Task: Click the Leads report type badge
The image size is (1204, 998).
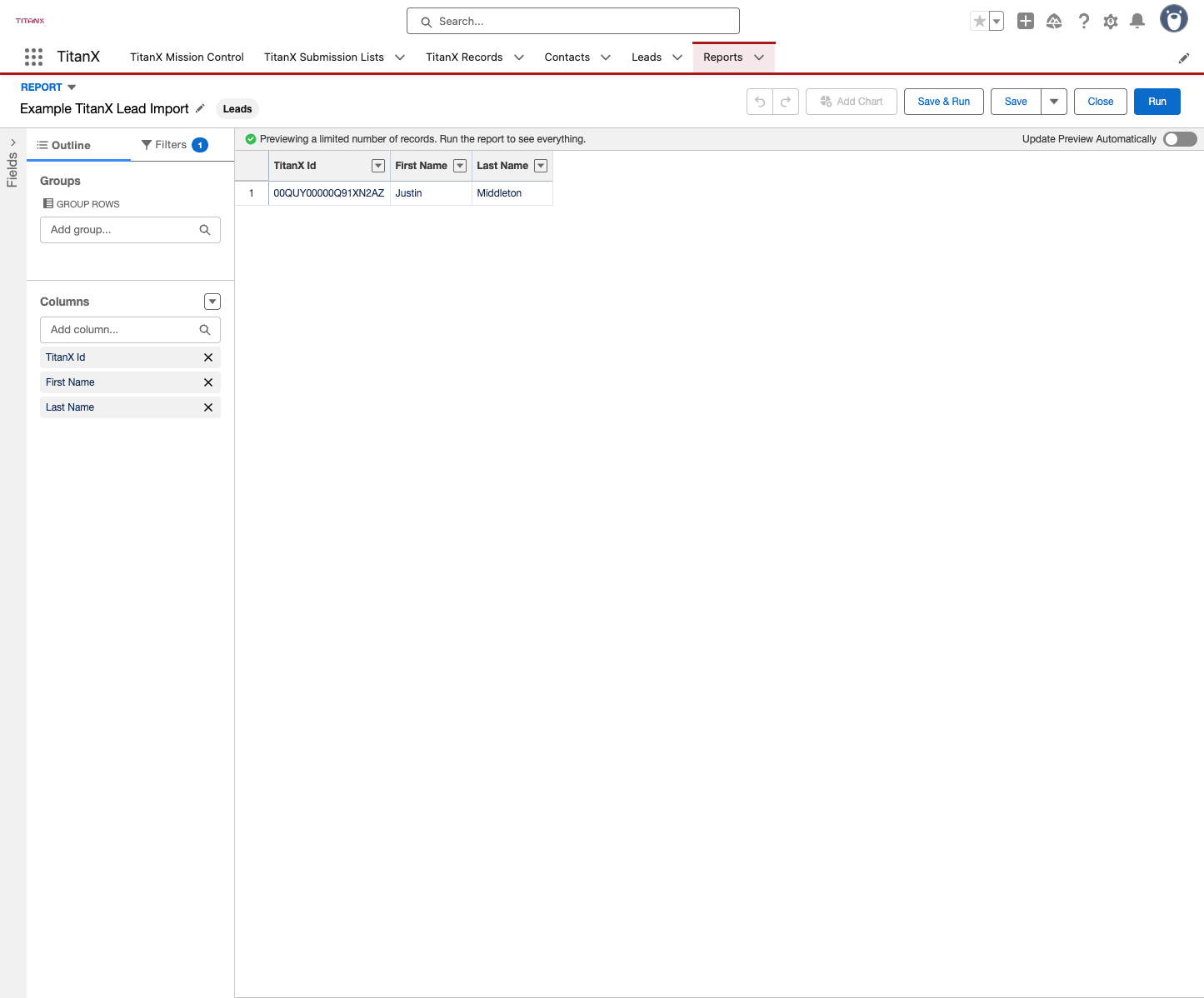Action: tap(237, 109)
